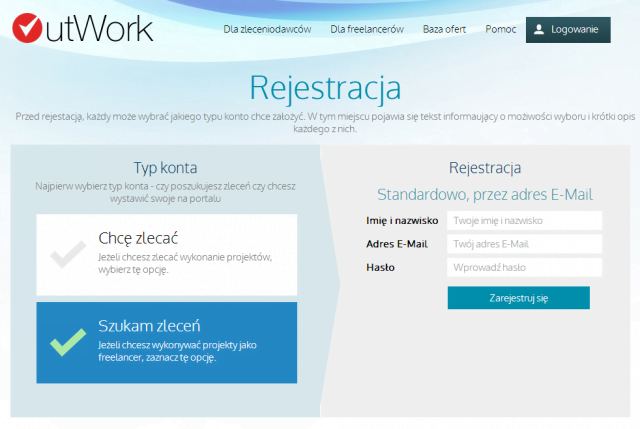Open Baza ofert in the navigation

pos(444,30)
